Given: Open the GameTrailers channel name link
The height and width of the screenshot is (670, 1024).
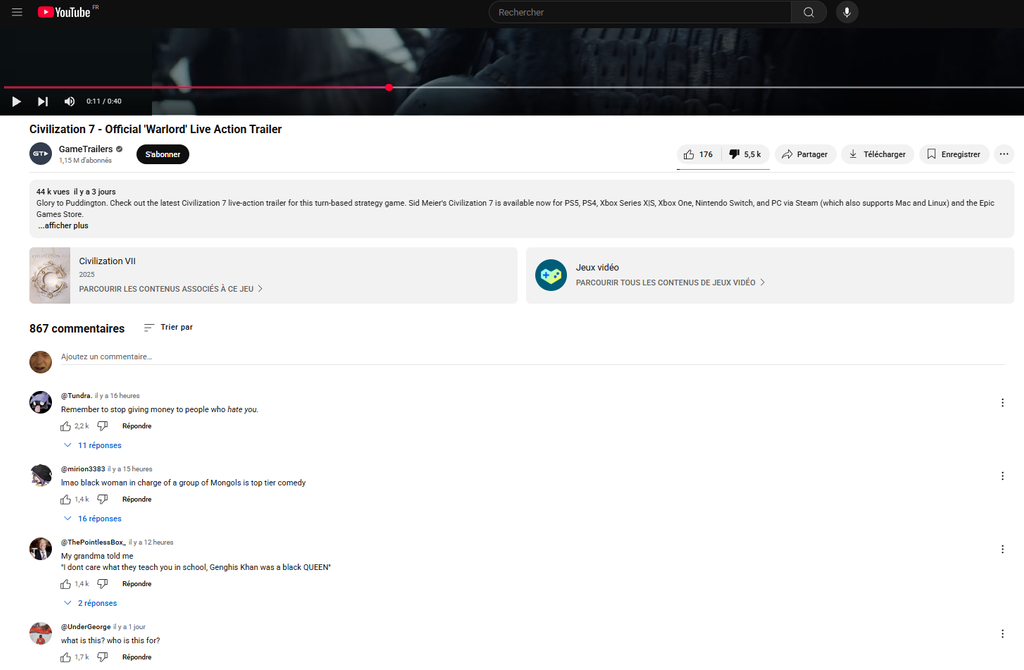Looking at the screenshot, I should [86, 149].
